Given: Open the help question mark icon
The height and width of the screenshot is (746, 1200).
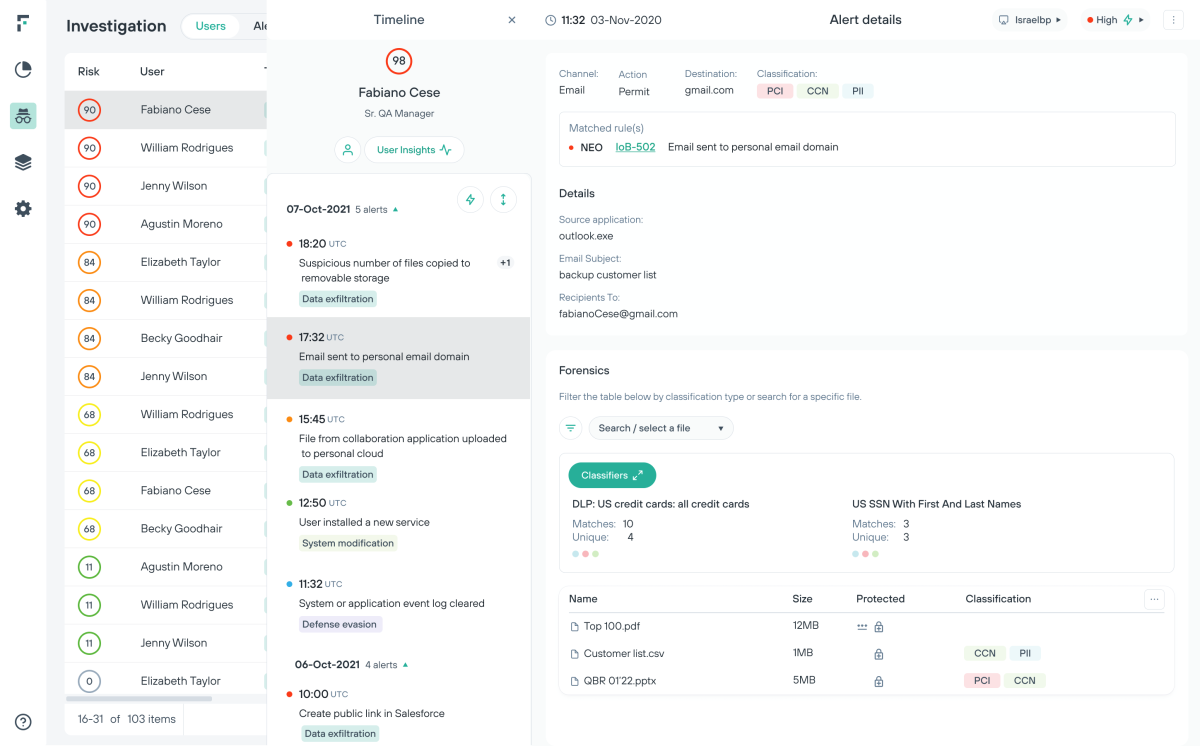Looking at the screenshot, I should click(x=23, y=722).
